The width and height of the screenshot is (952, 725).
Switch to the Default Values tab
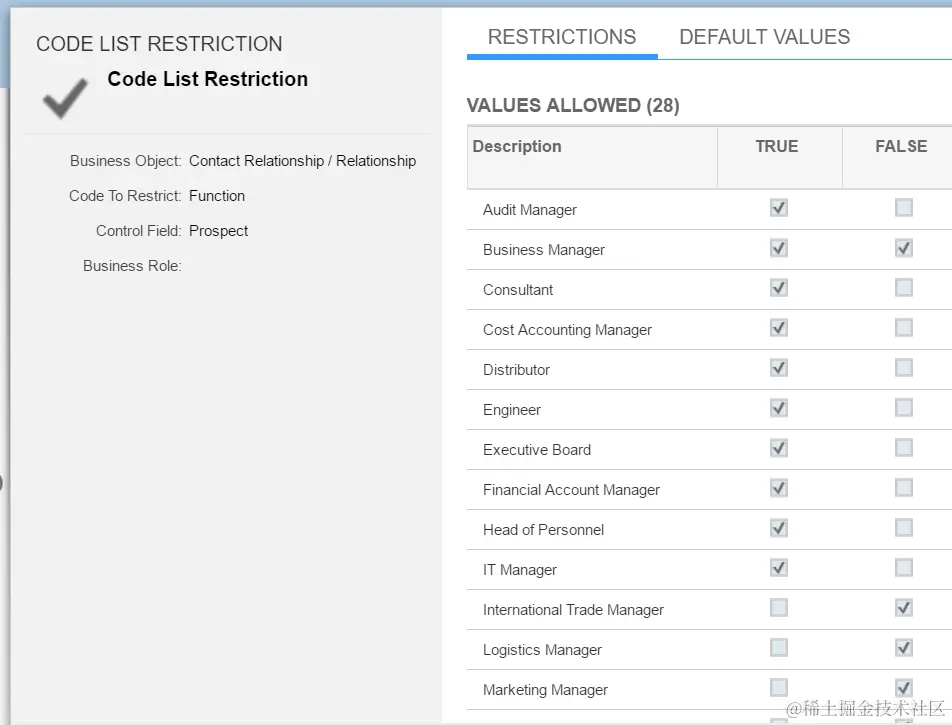764,37
